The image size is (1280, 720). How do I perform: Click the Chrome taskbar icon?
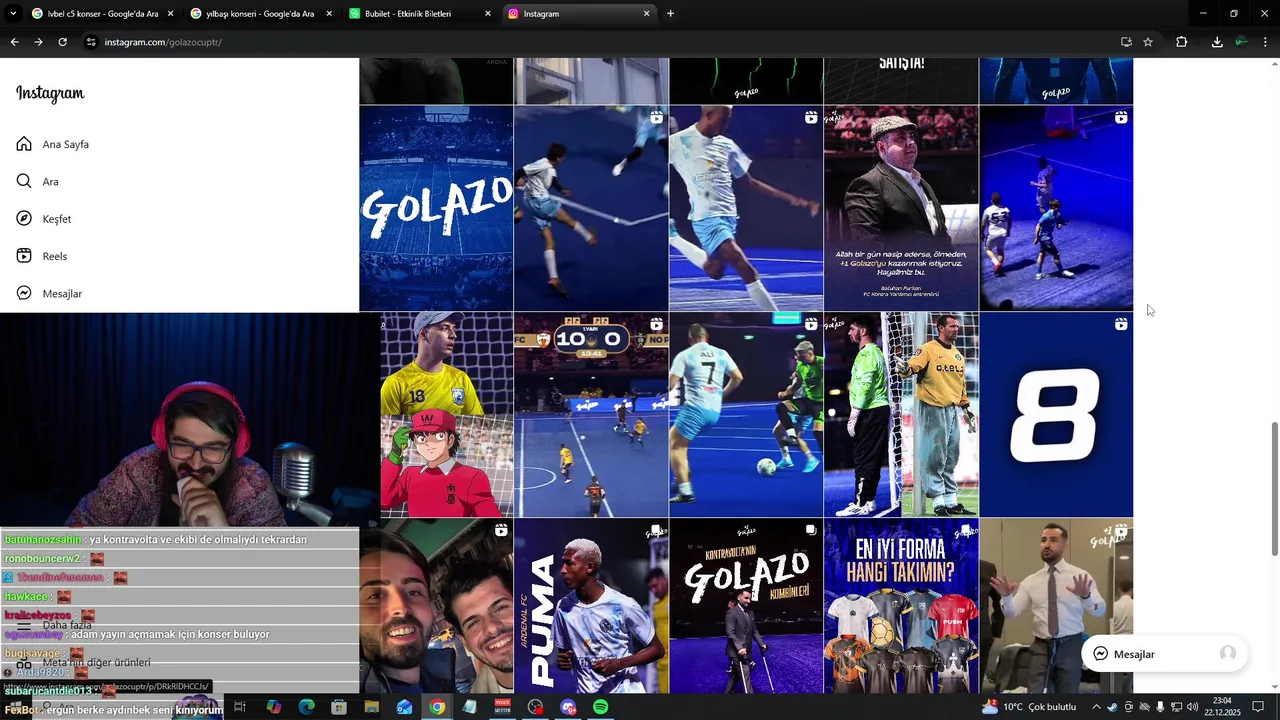click(x=437, y=707)
